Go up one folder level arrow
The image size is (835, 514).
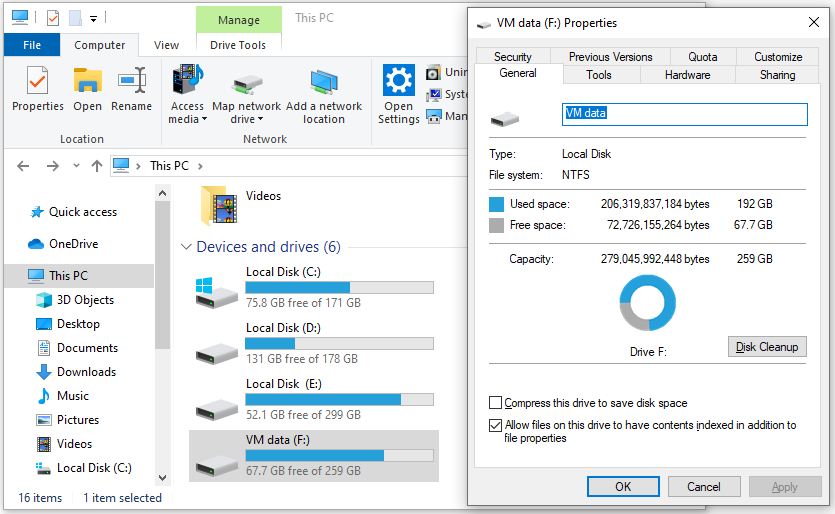tap(96, 166)
